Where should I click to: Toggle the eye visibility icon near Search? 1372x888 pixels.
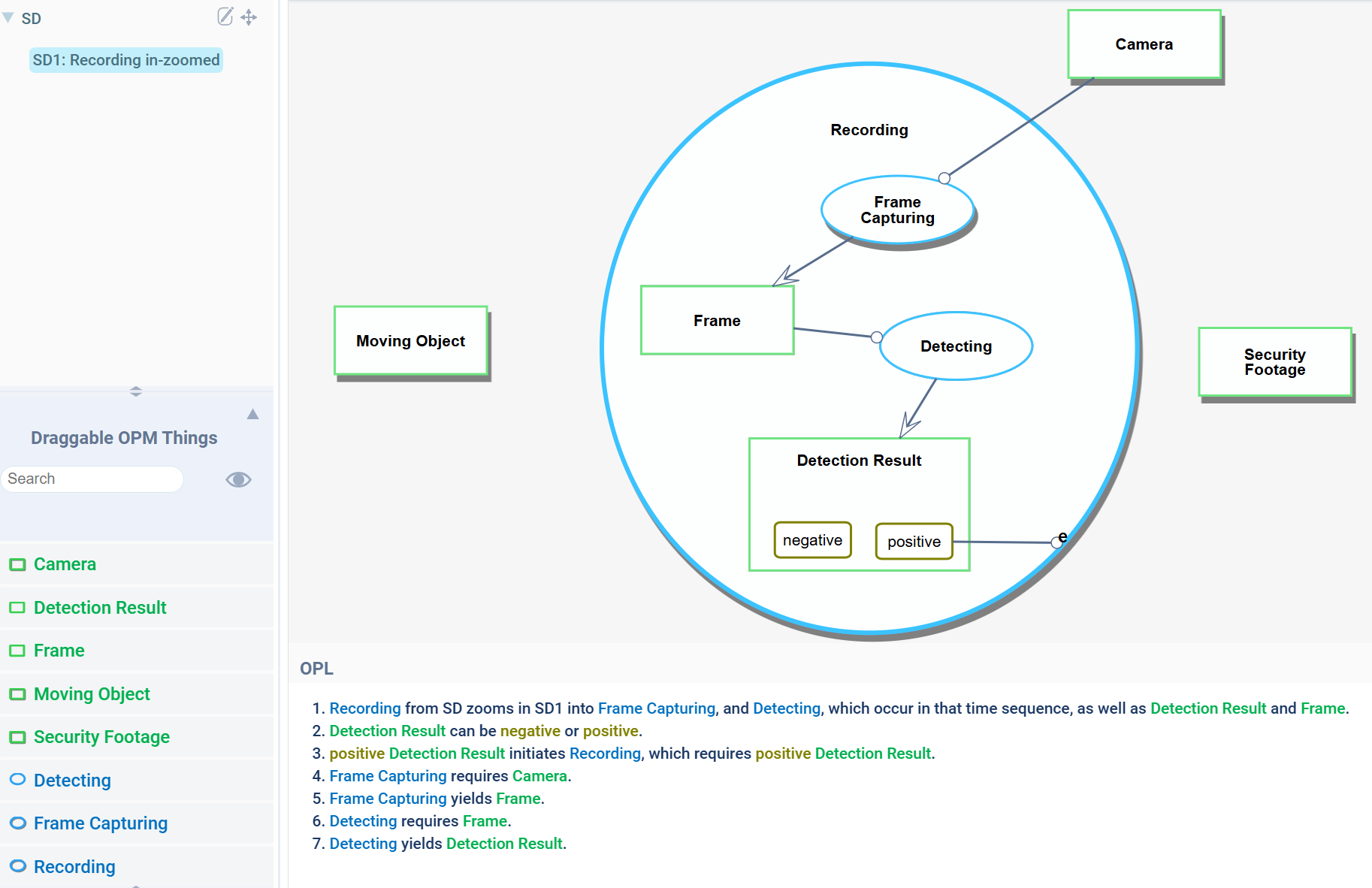[238, 479]
